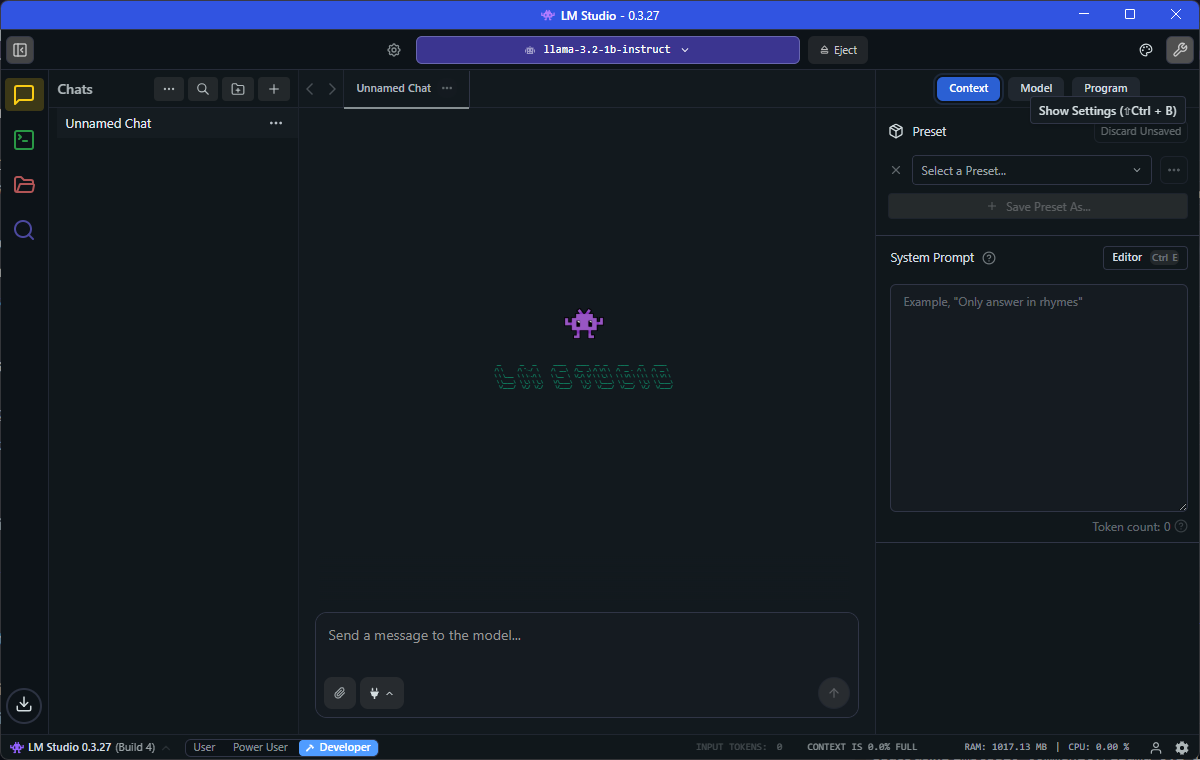Click the new chat plus icon
1200x760 pixels.
coord(274,89)
